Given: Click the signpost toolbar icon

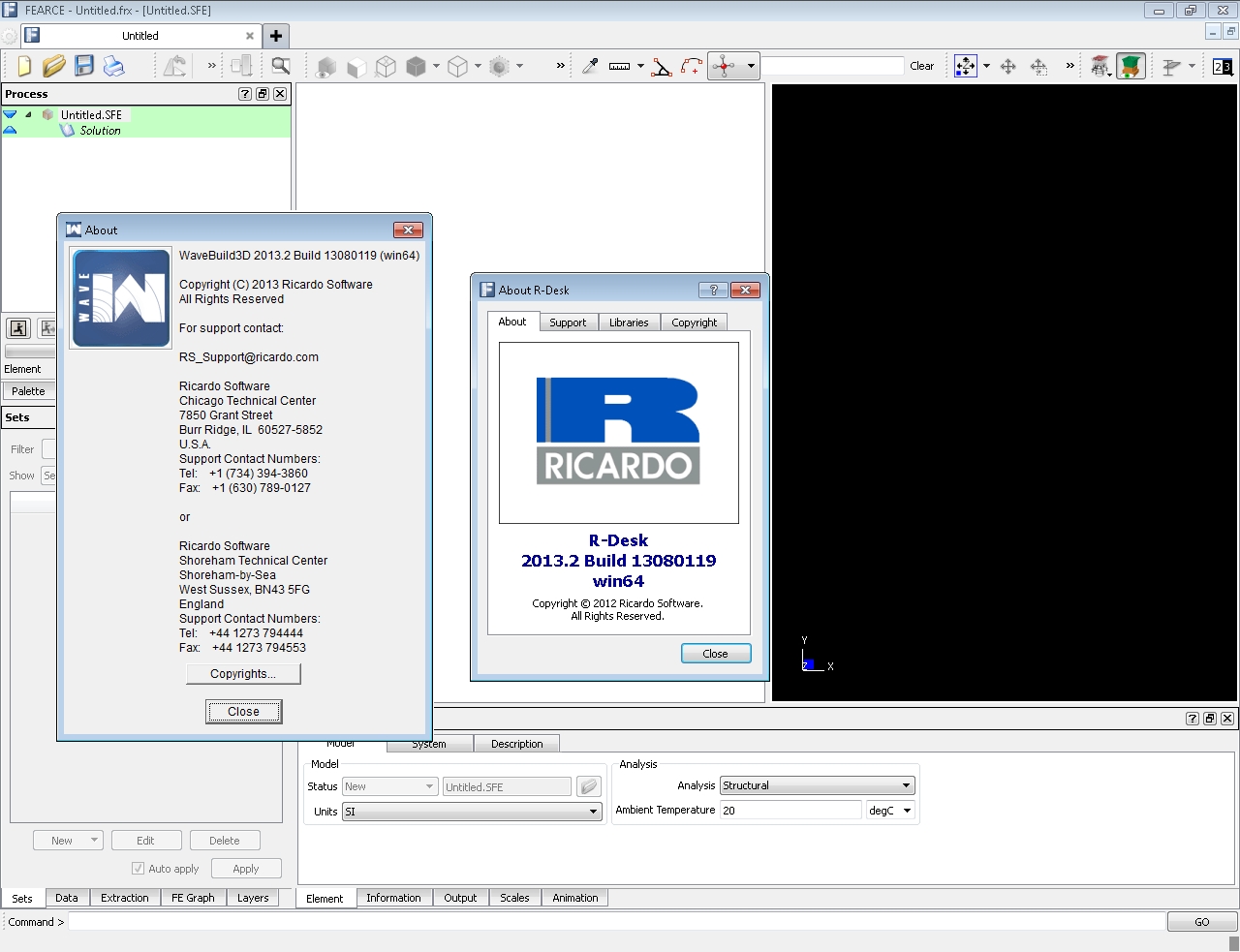Looking at the screenshot, I should click(x=1171, y=66).
